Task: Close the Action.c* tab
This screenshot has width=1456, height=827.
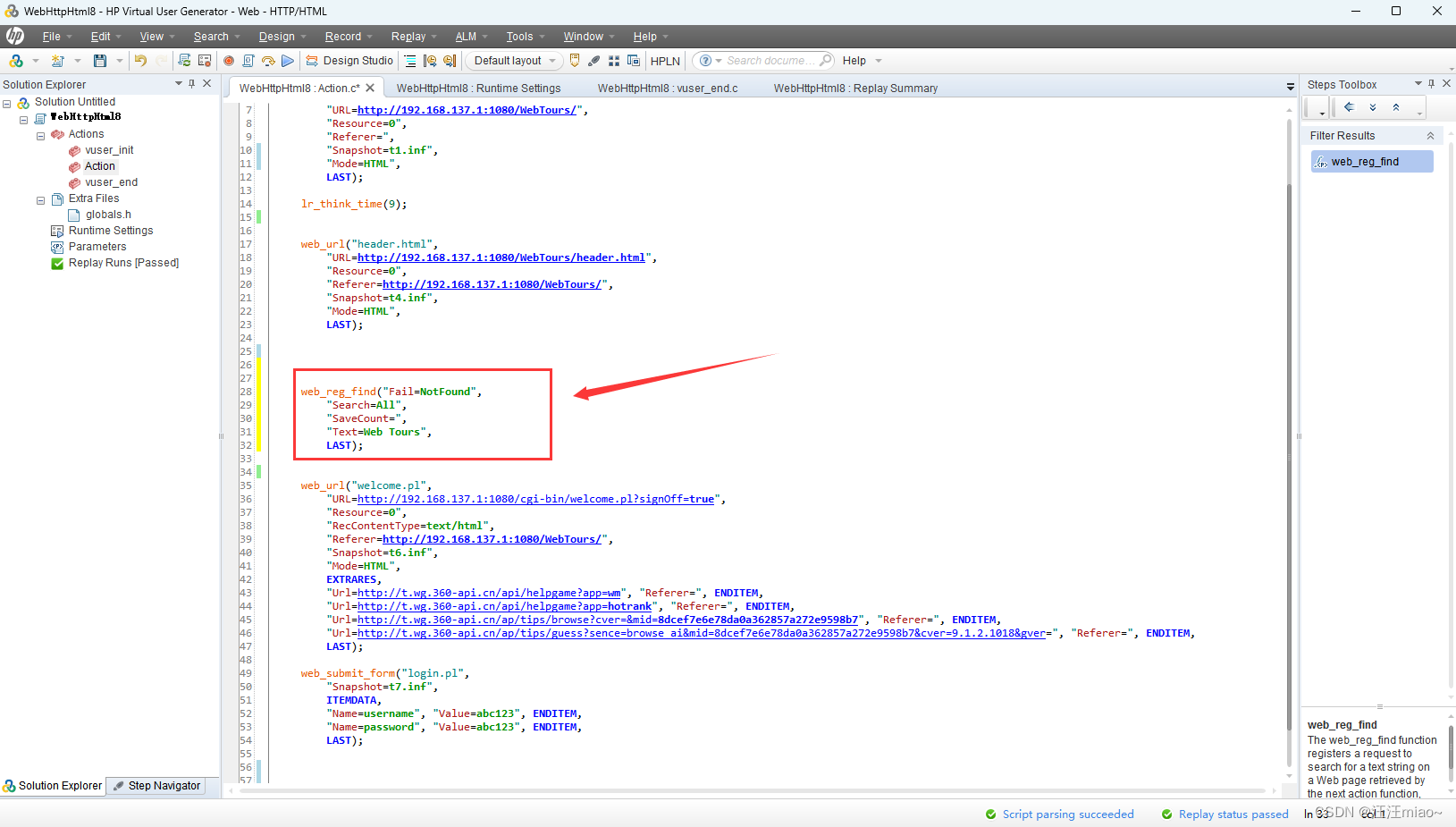Action: click(x=370, y=88)
